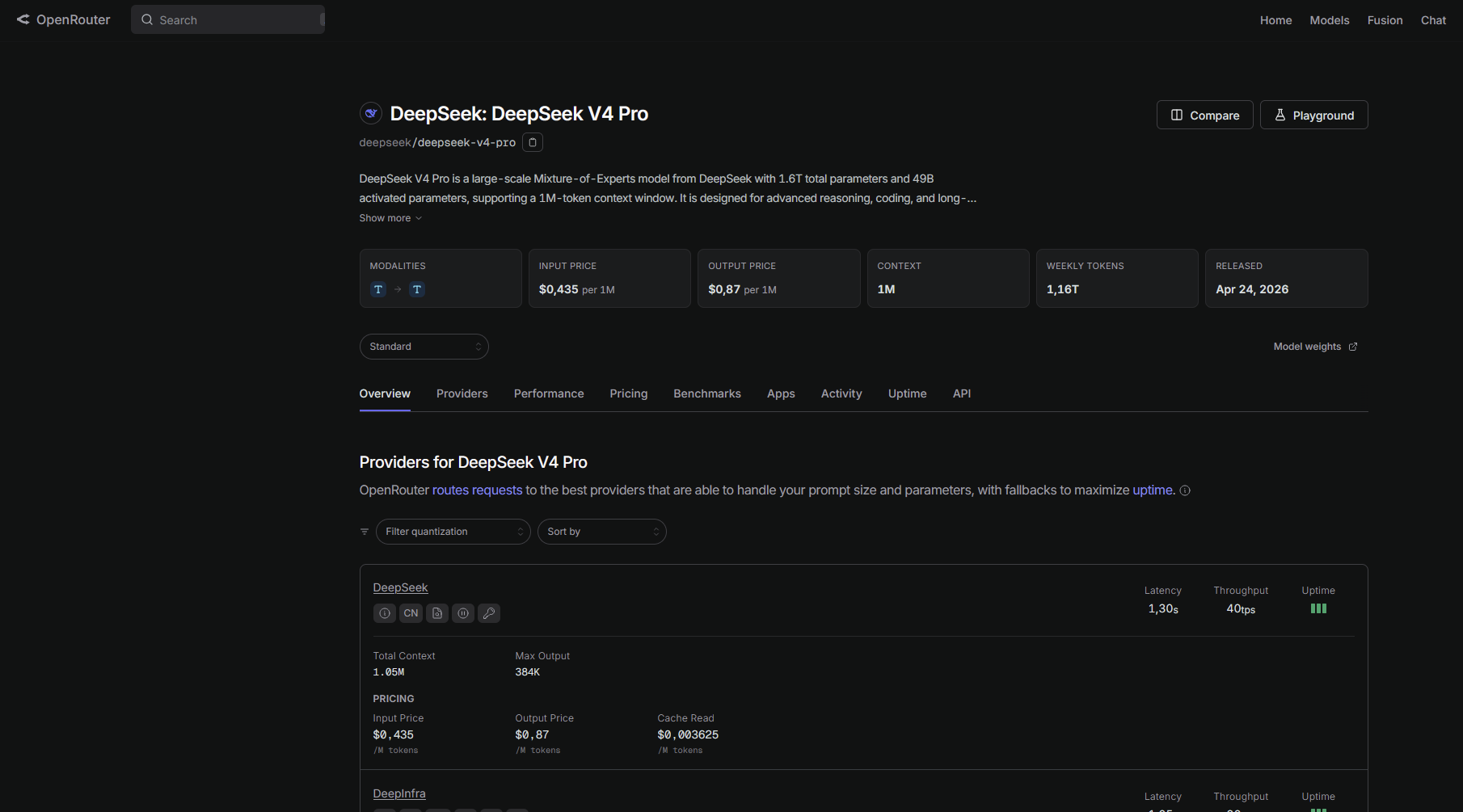Click the Released date Apr 24, 2026
The height and width of the screenshot is (812, 1463).
click(x=1252, y=289)
